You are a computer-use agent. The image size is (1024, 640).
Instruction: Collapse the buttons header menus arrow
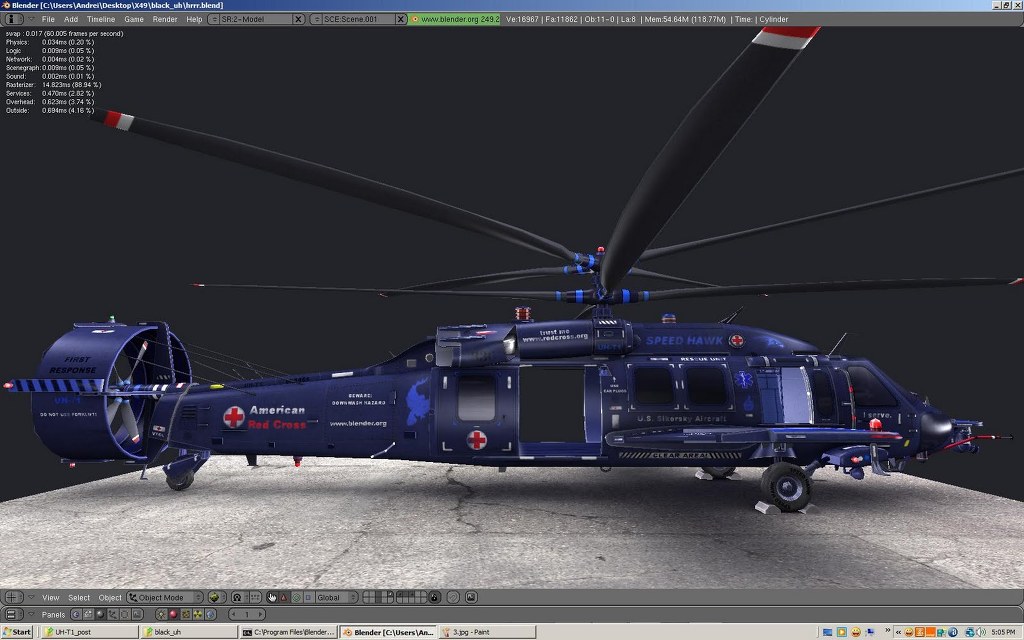coord(31,615)
